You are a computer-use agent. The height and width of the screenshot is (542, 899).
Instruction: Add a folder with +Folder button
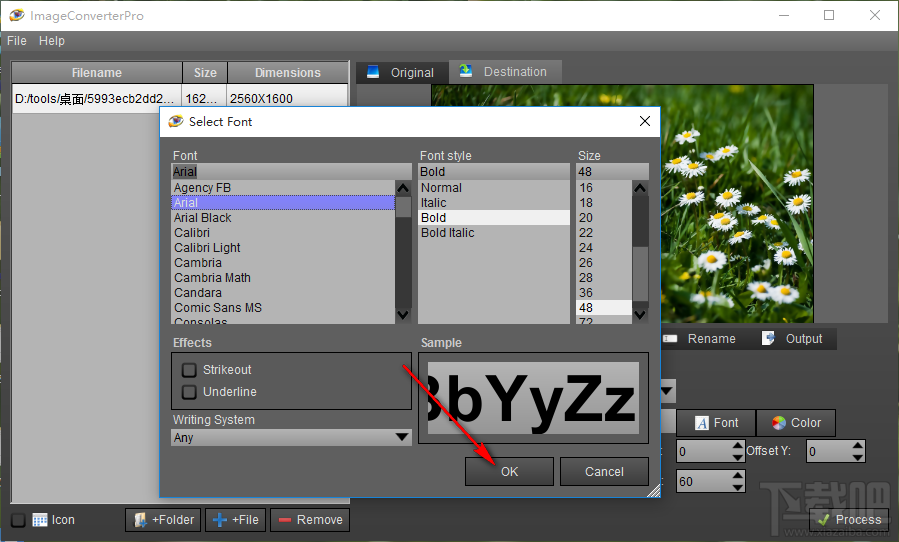163,520
